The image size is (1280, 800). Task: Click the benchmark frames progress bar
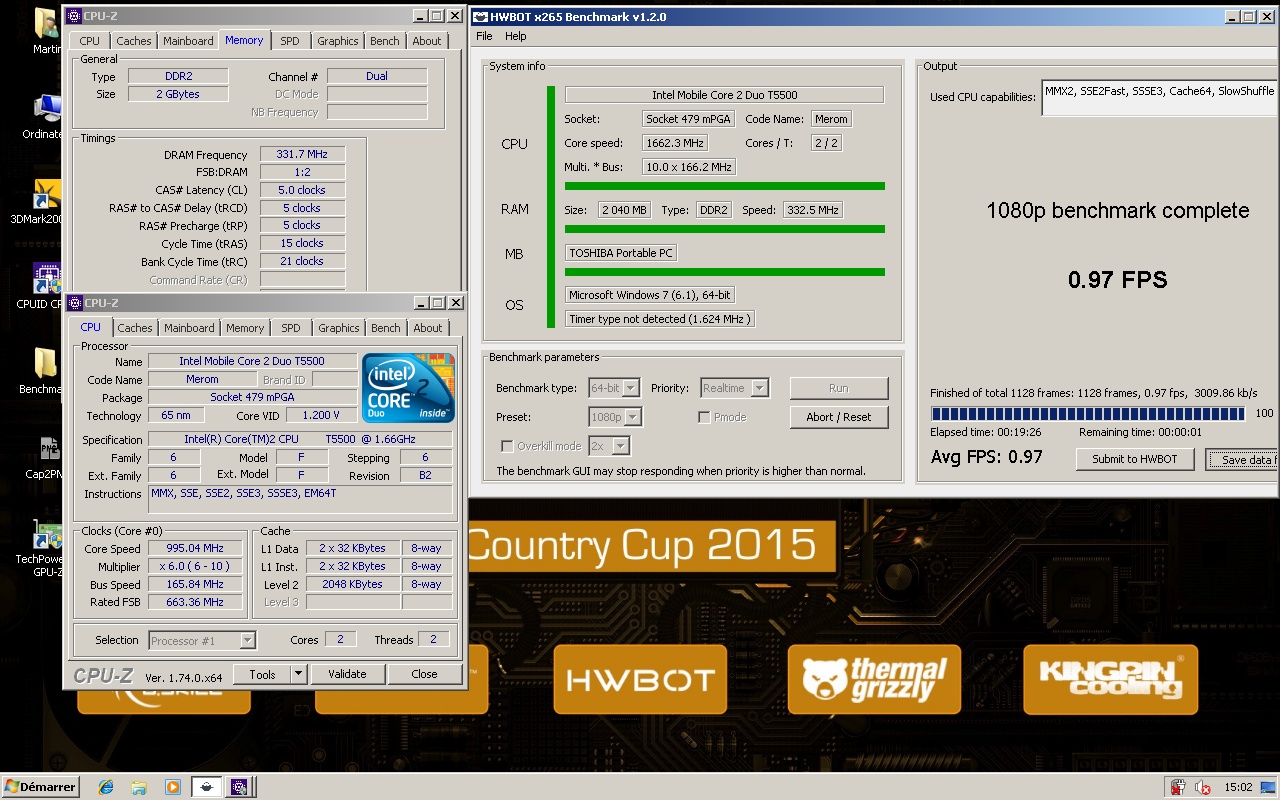point(1088,413)
